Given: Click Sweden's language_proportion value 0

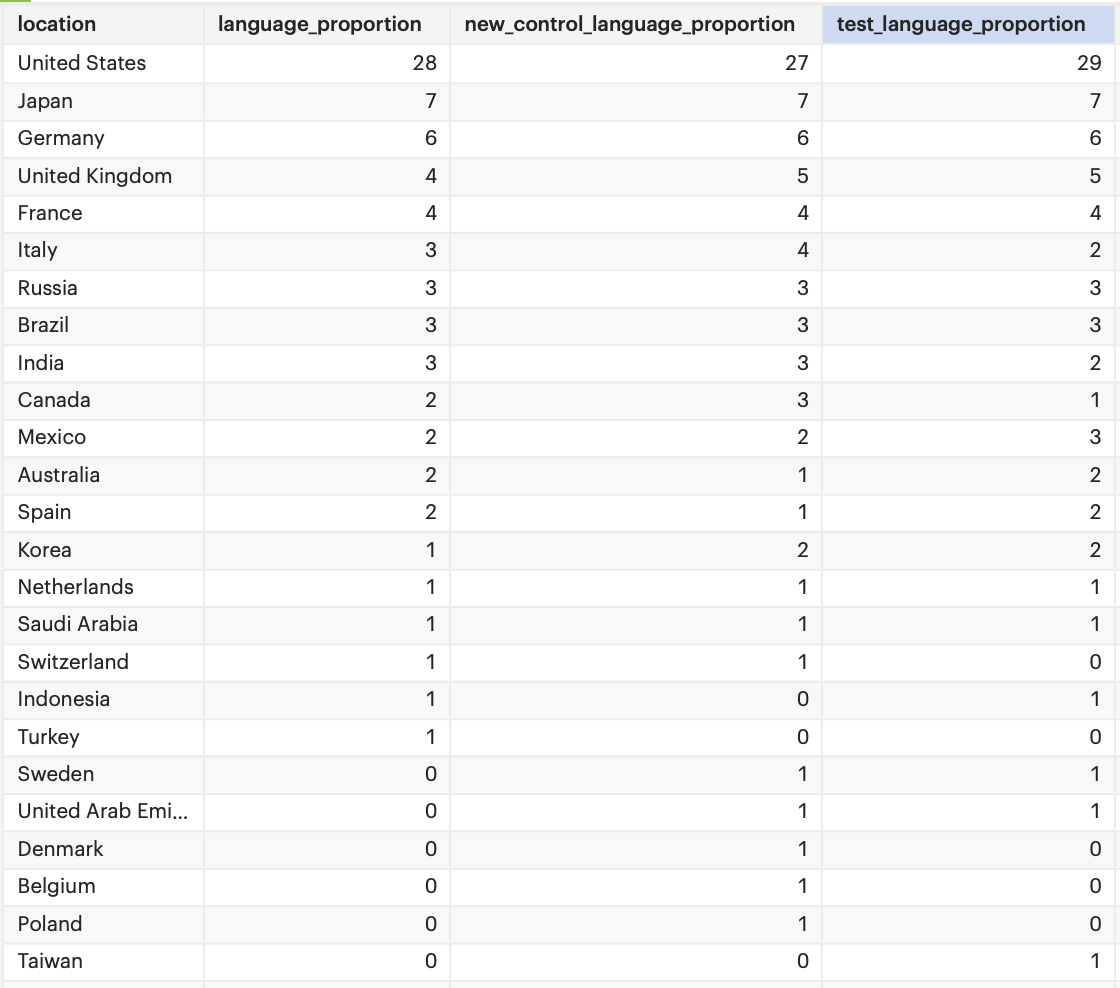Looking at the screenshot, I should 431,774.
